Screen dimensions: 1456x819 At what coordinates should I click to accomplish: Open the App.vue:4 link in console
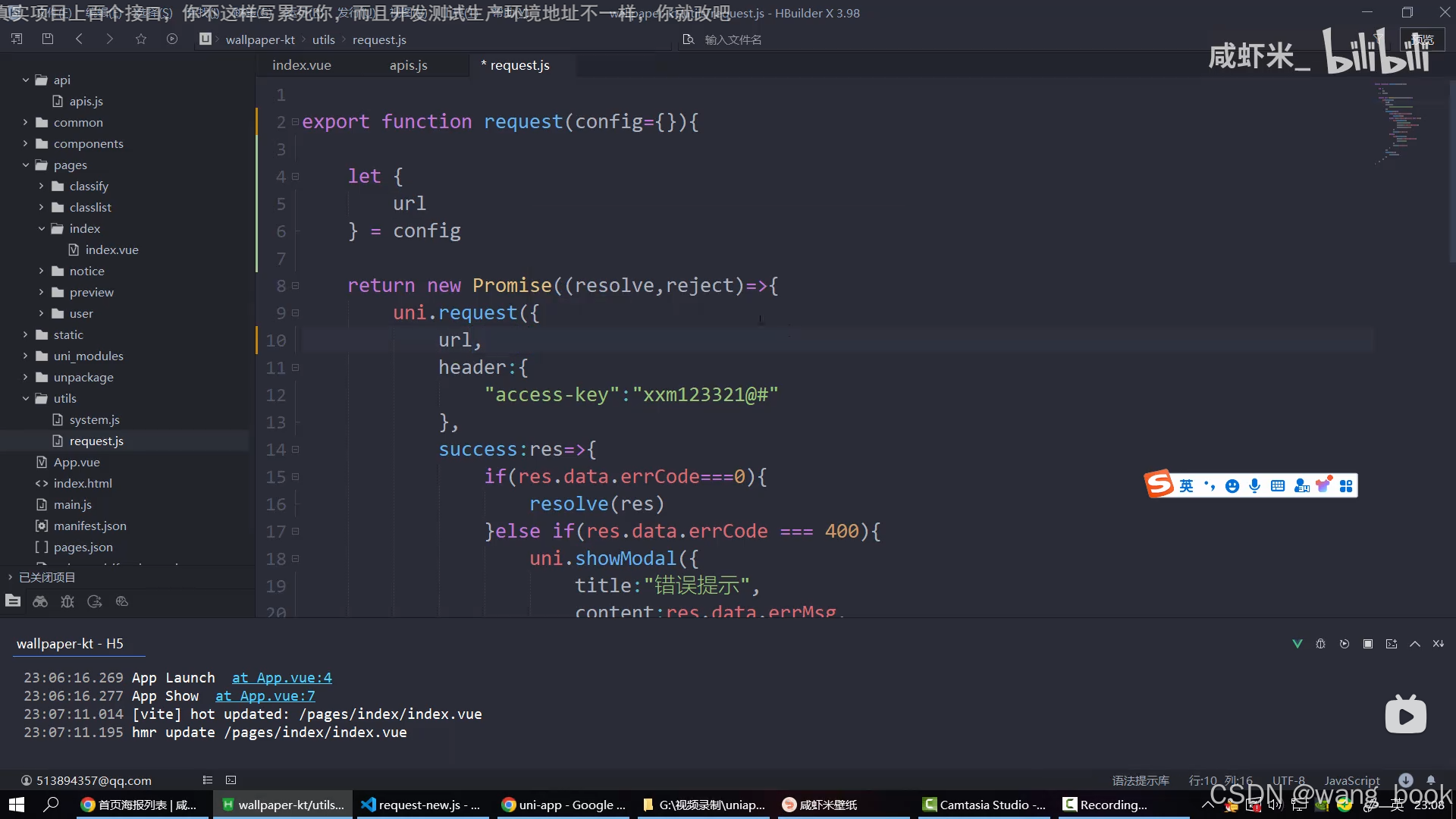(281, 678)
